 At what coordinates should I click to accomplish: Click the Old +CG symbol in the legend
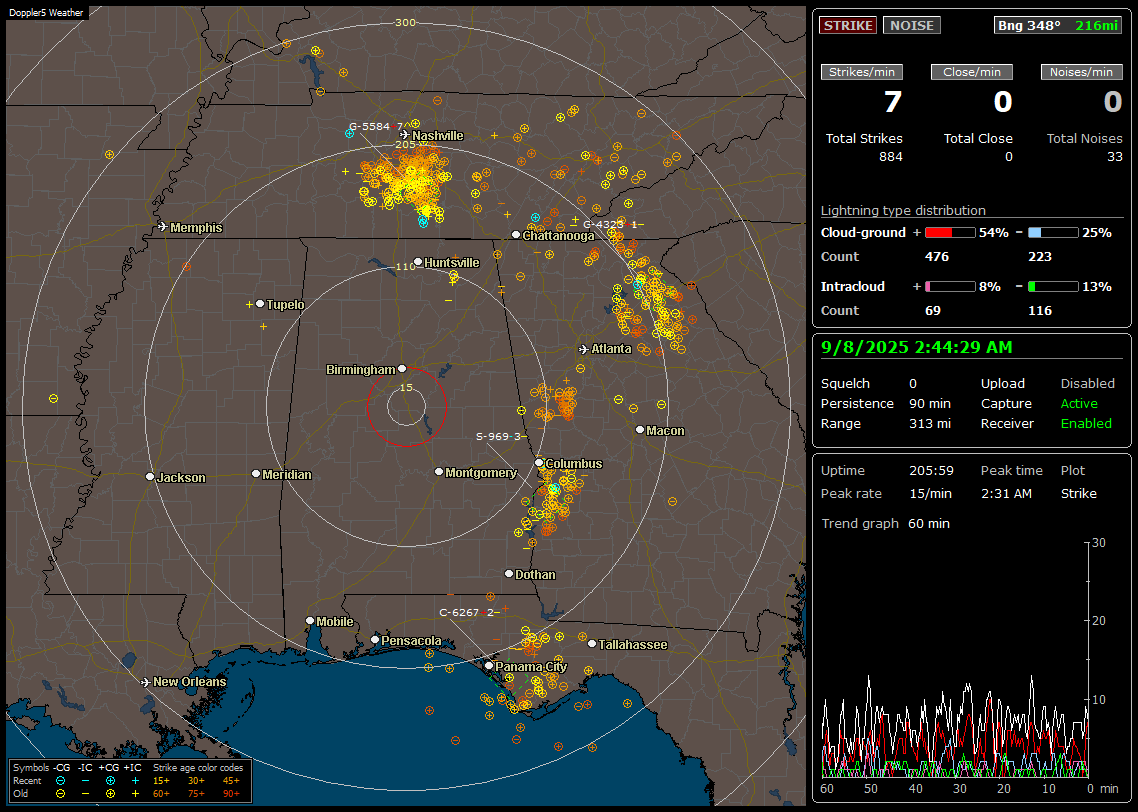(110, 794)
